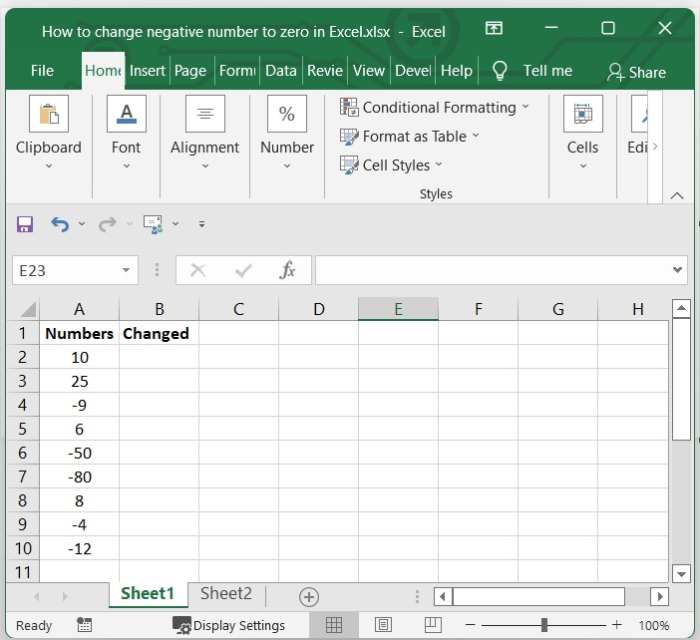Image resolution: width=700 pixels, height=640 pixels.
Task: Click the Undo arrow icon
Action: pos(60,225)
